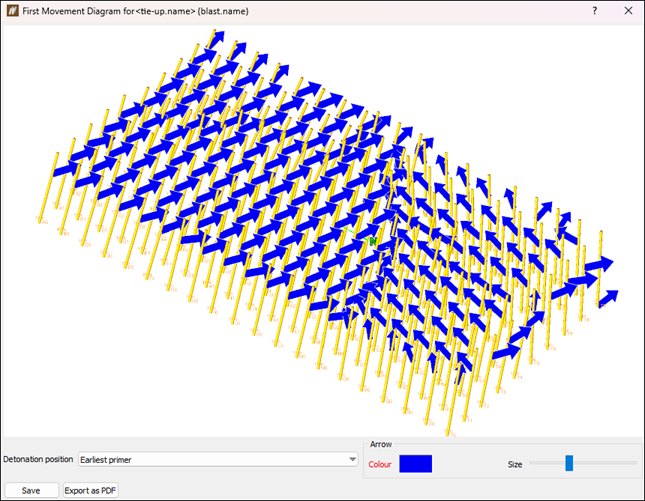Save the movement diagram
The height and width of the screenshot is (501, 645).
click(x=31, y=491)
